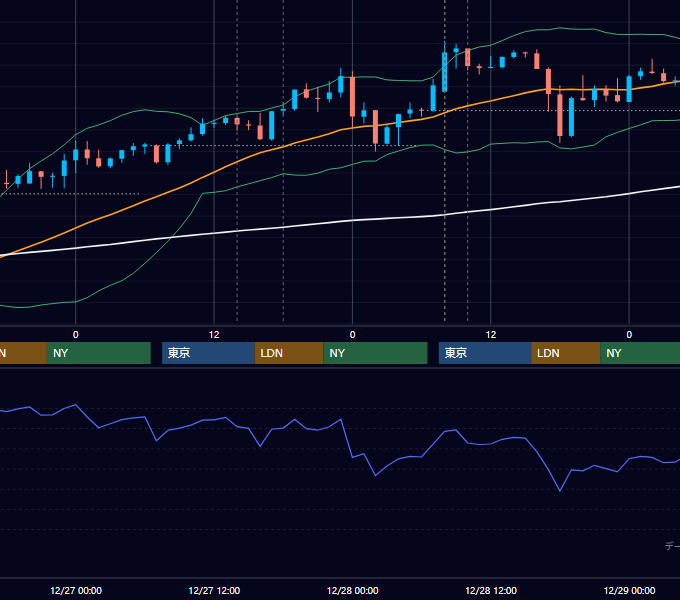Click the 12/27 00:00 time axis label
This screenshot has height=600, width=680.
coord(76,590)
